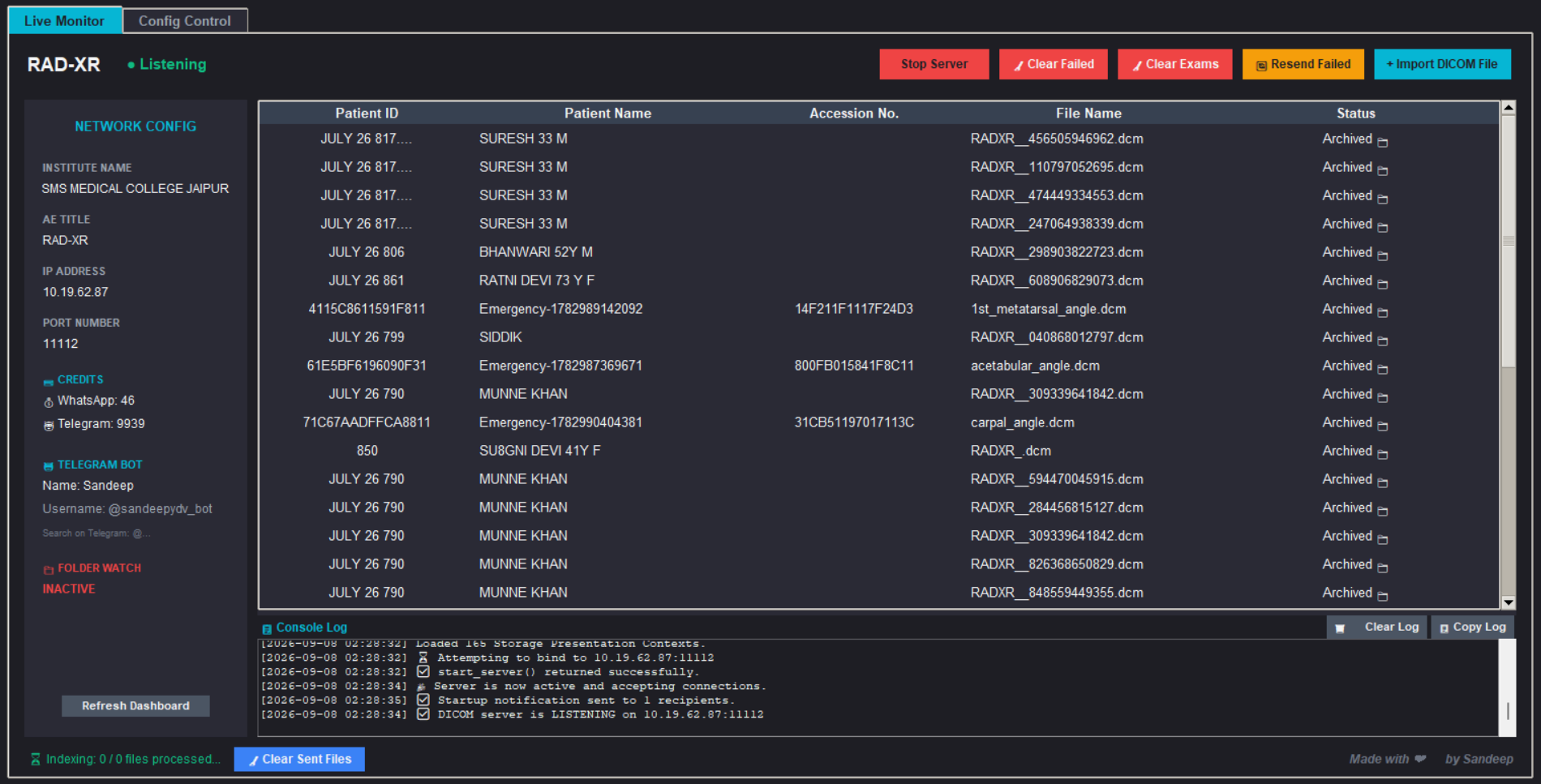Click the Stop Server button
The width and height of the screenshot is (1541, 784).
tap(934, 64)
